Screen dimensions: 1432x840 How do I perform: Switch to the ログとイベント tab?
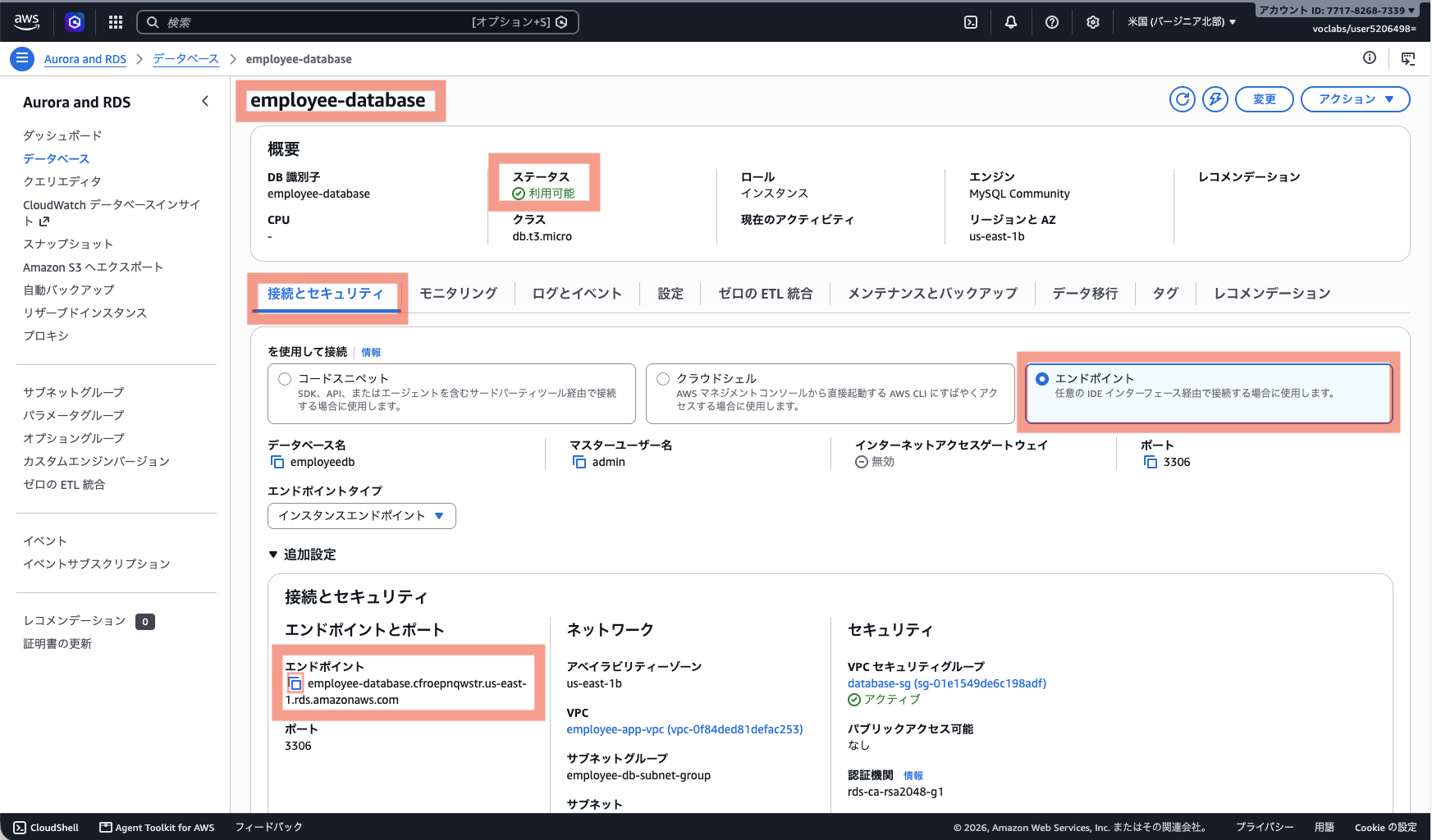577,294
